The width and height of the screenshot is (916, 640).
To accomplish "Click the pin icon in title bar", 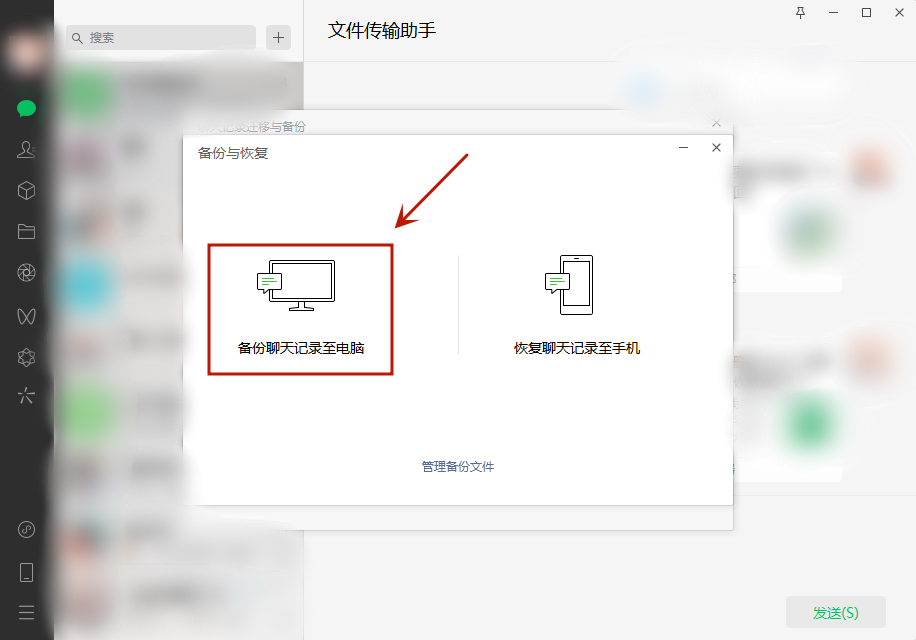I will click(799, 13).
